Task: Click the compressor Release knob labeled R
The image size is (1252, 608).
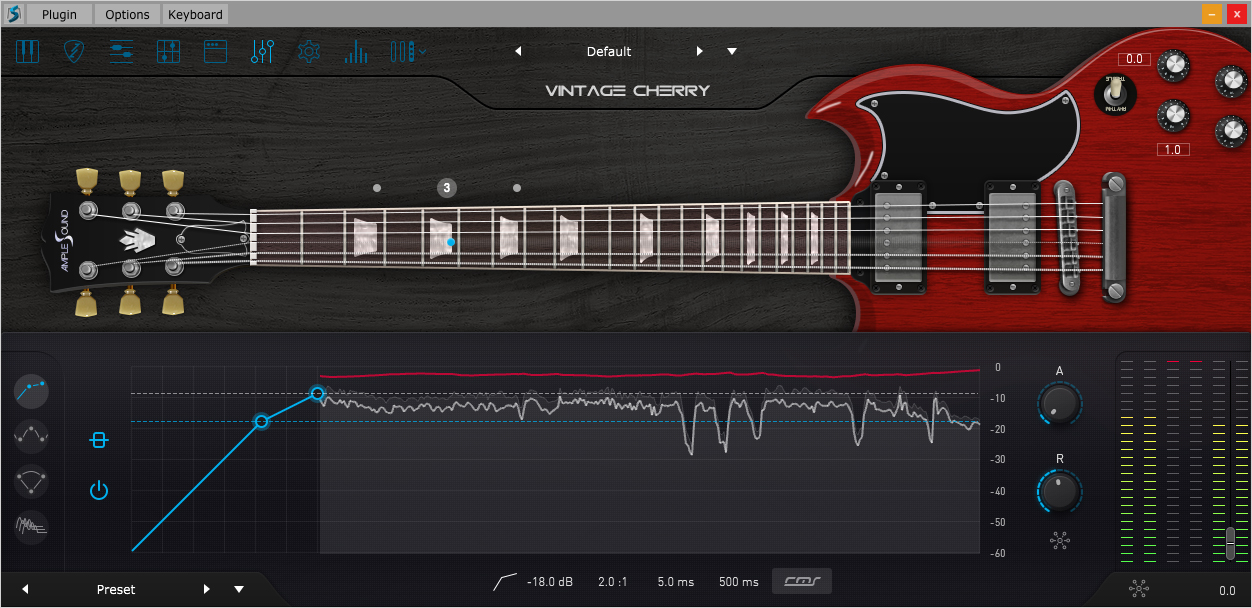Action: tap(1059, 491)
